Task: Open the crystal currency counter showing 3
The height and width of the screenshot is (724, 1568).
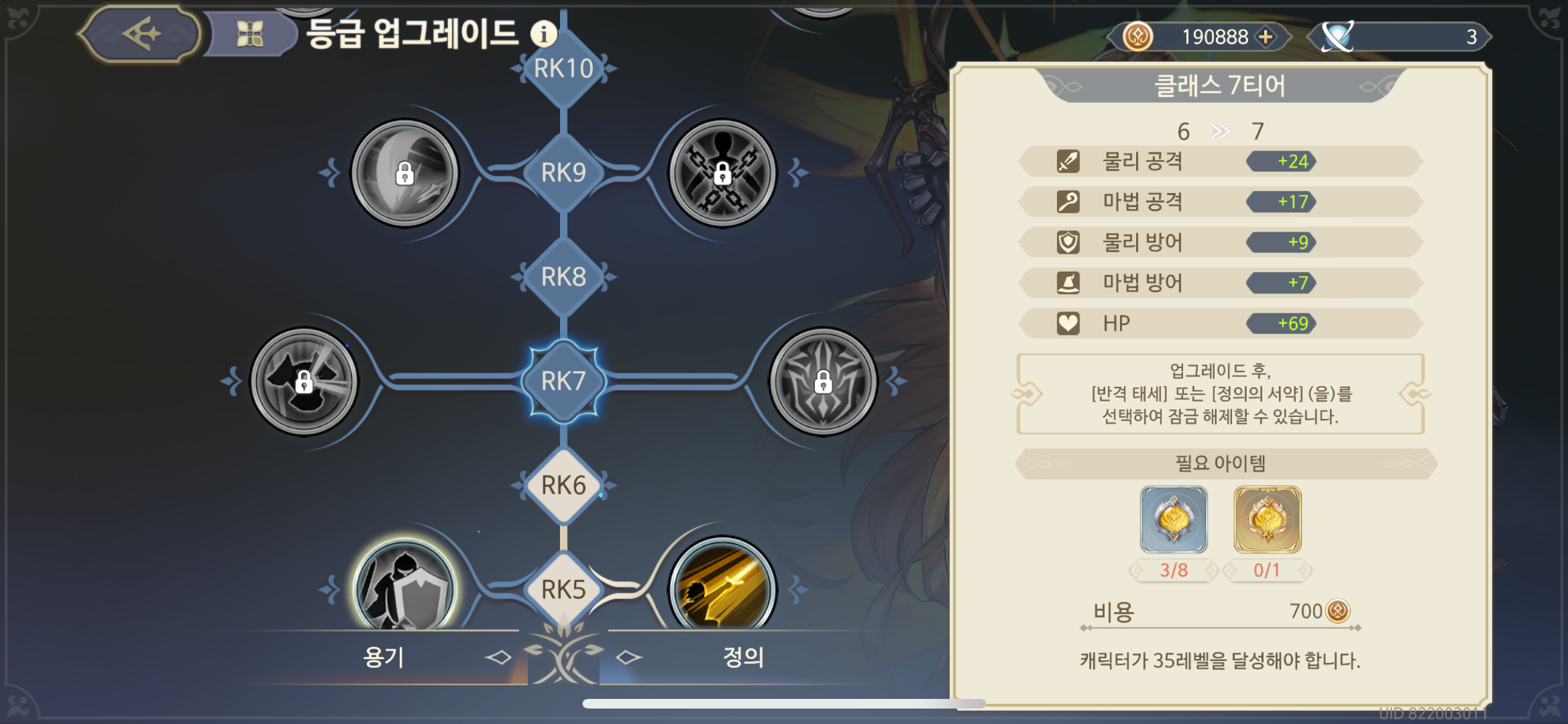Action: tap(1400, 37)
